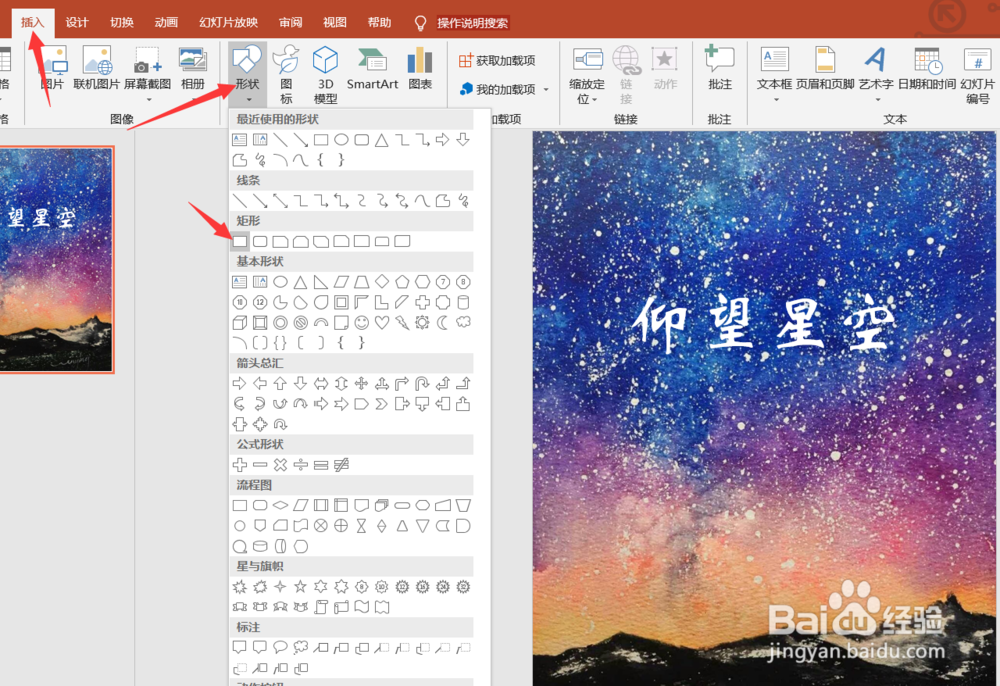Switch to the 动画 tab
This screenshot has width=1000, height=686.
coord(166,22)
